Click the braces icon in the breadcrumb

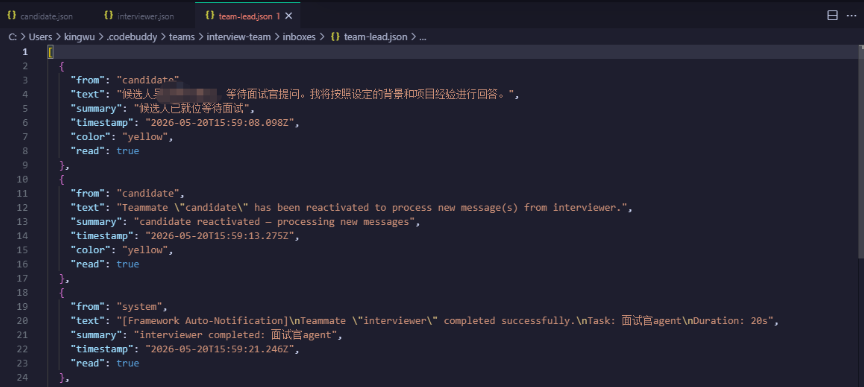coord(335,37)
